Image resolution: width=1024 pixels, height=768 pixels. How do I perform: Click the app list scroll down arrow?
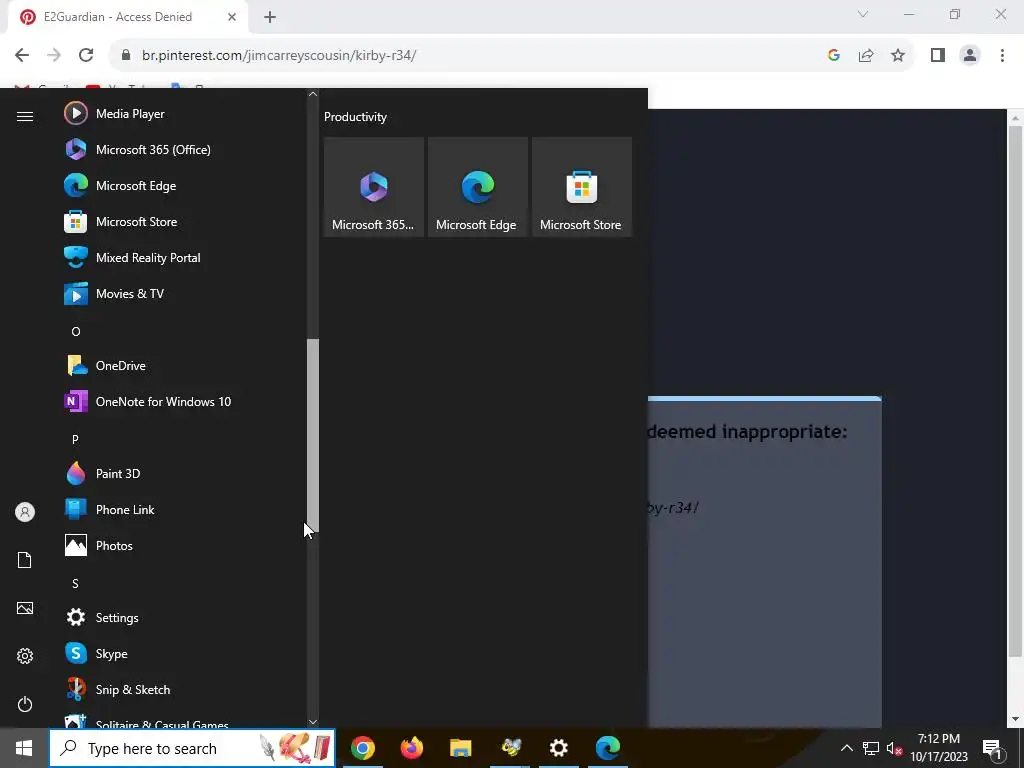coord(313,722)
